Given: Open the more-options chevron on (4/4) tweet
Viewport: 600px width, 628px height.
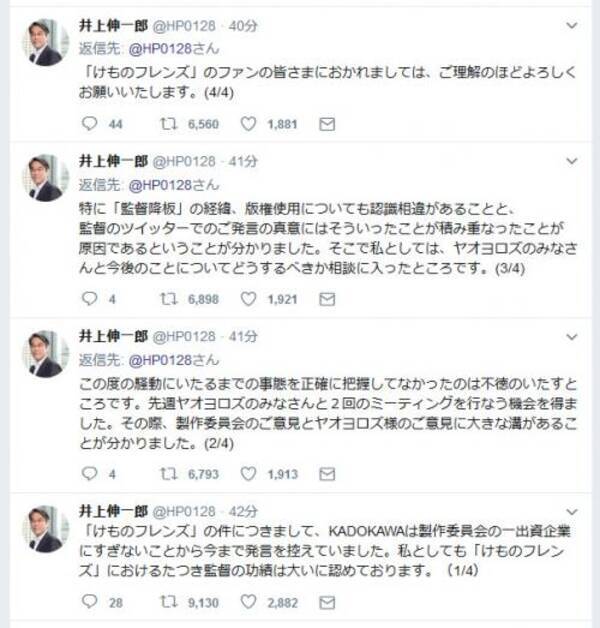Looking at the screenshot, I should tap(571, 24).
